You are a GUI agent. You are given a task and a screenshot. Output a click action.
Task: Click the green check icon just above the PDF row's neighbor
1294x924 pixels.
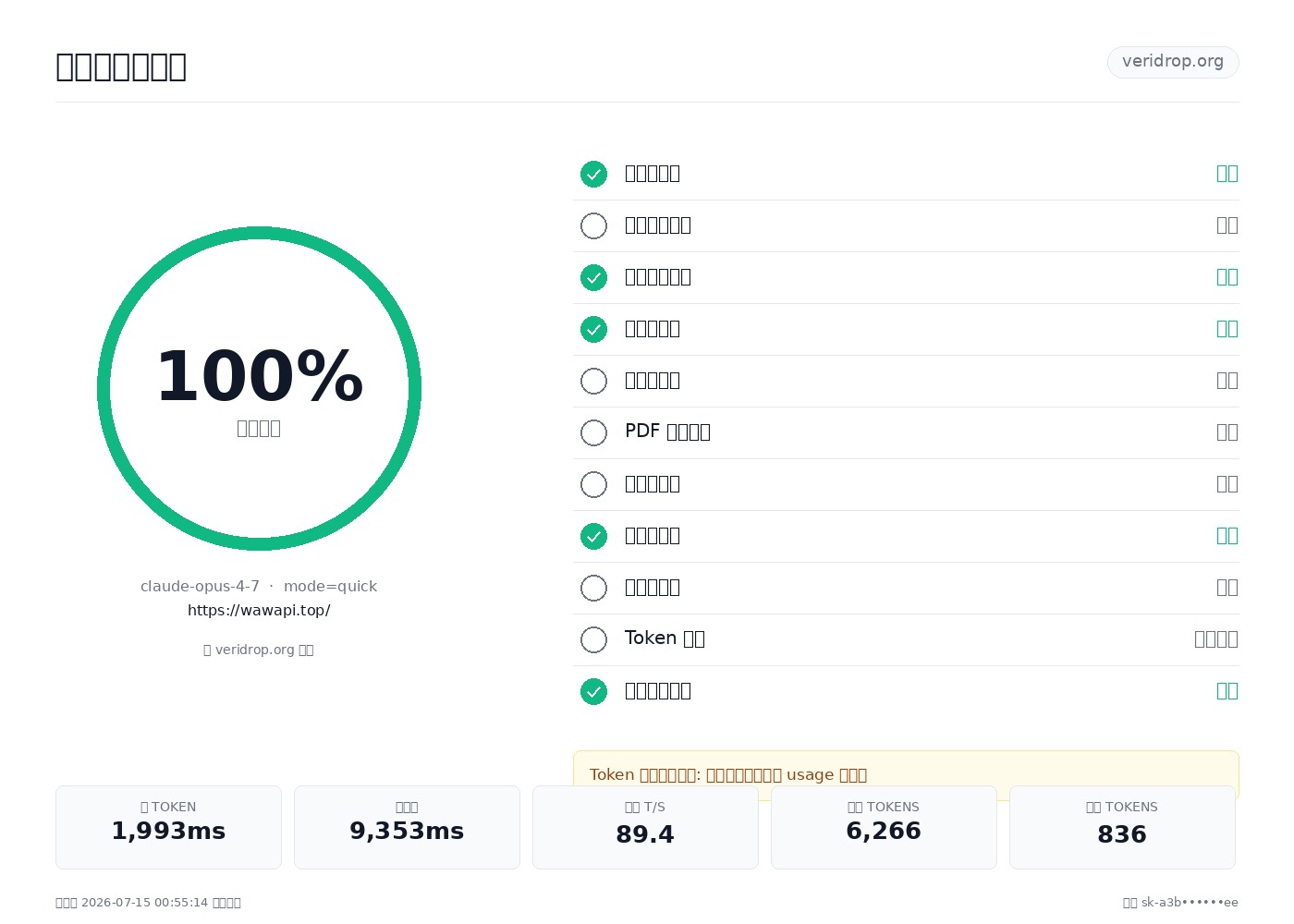click(593, 329)
